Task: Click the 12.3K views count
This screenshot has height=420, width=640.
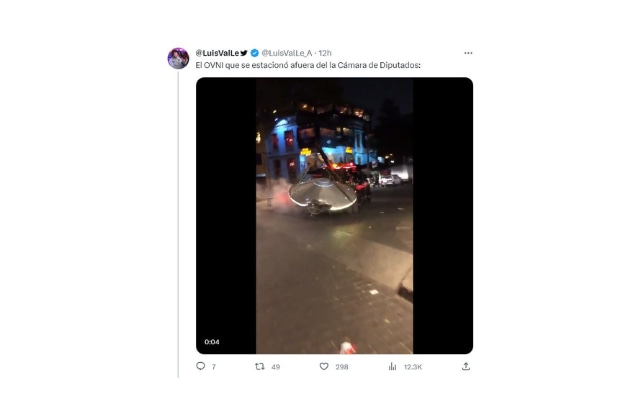Action: point(413,367)
